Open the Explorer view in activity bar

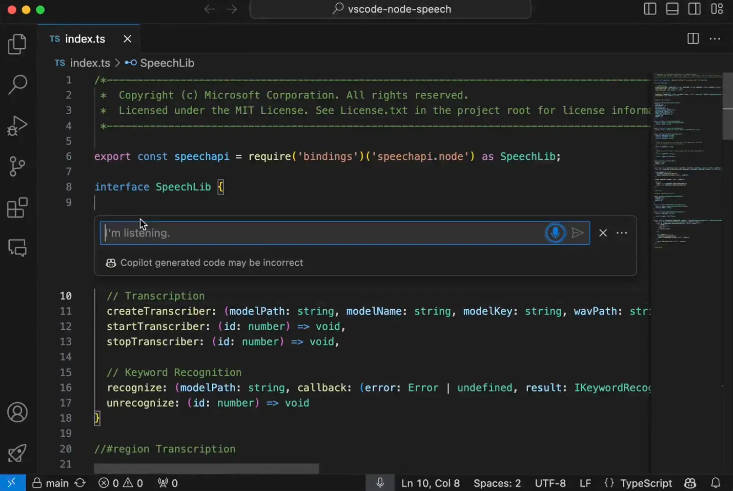pos(17,44)
